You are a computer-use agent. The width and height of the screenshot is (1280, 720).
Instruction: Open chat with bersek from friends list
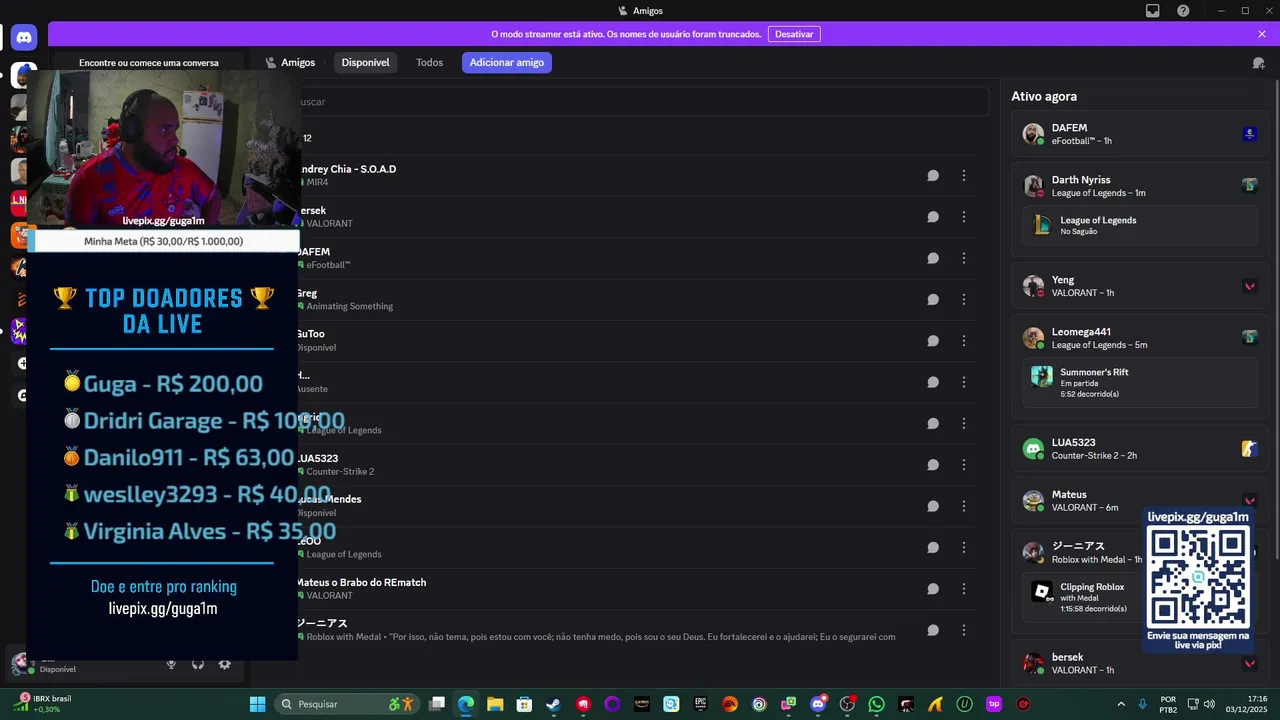(x=933, y=217)
